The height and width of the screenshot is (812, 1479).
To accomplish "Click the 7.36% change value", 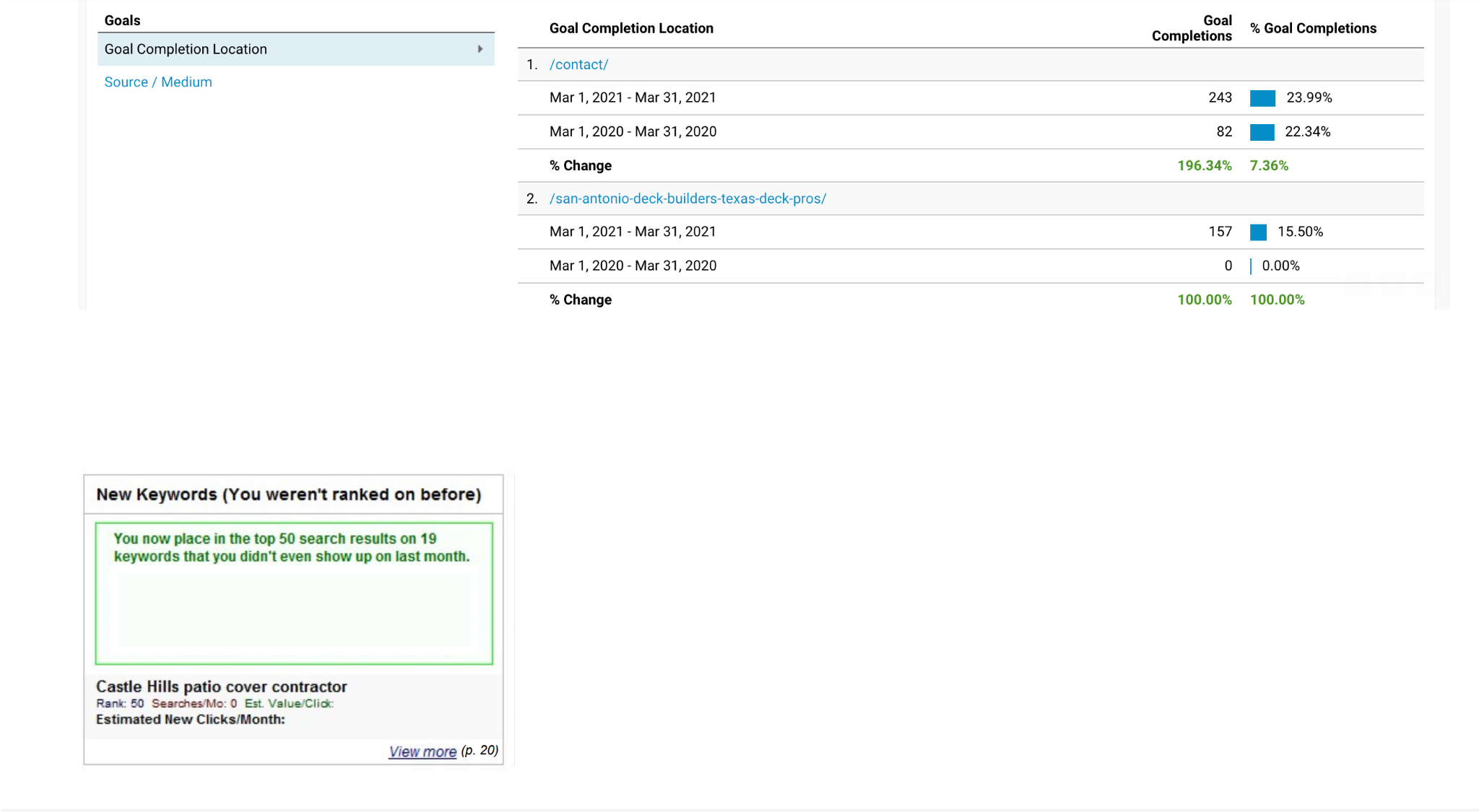I will click(x=1269, y=165).
